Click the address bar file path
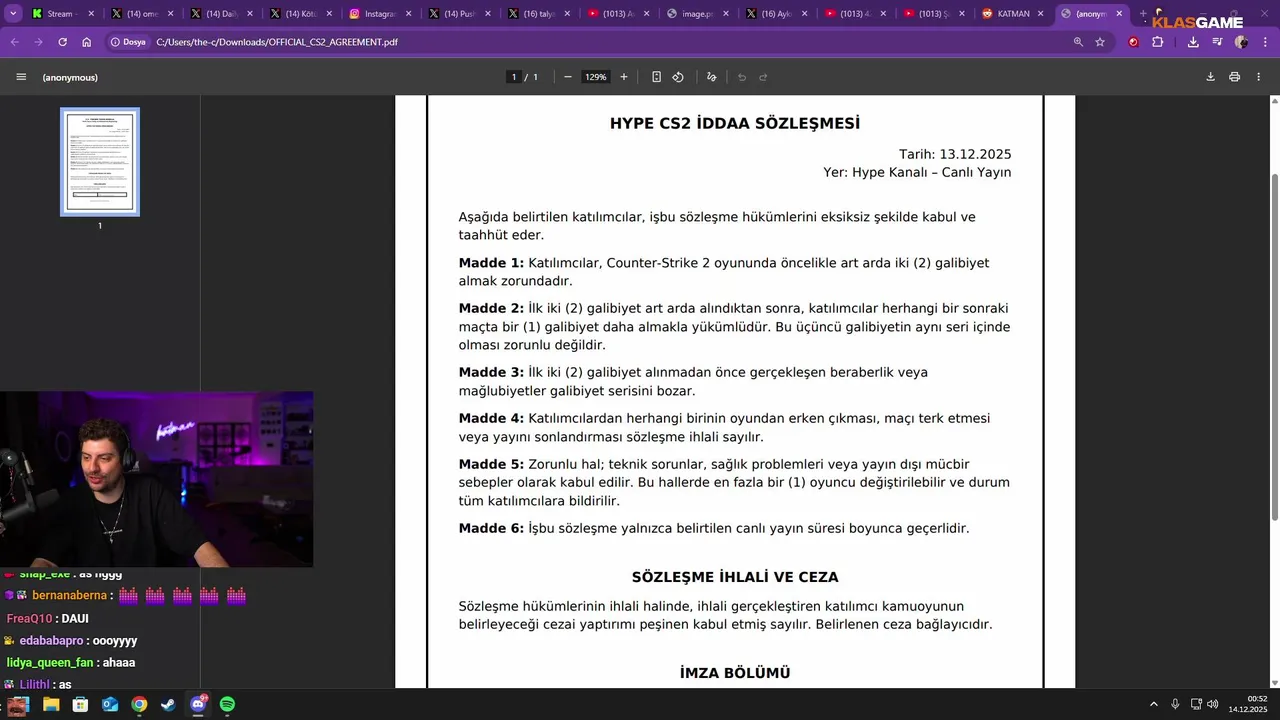 (x=277, y=42)
